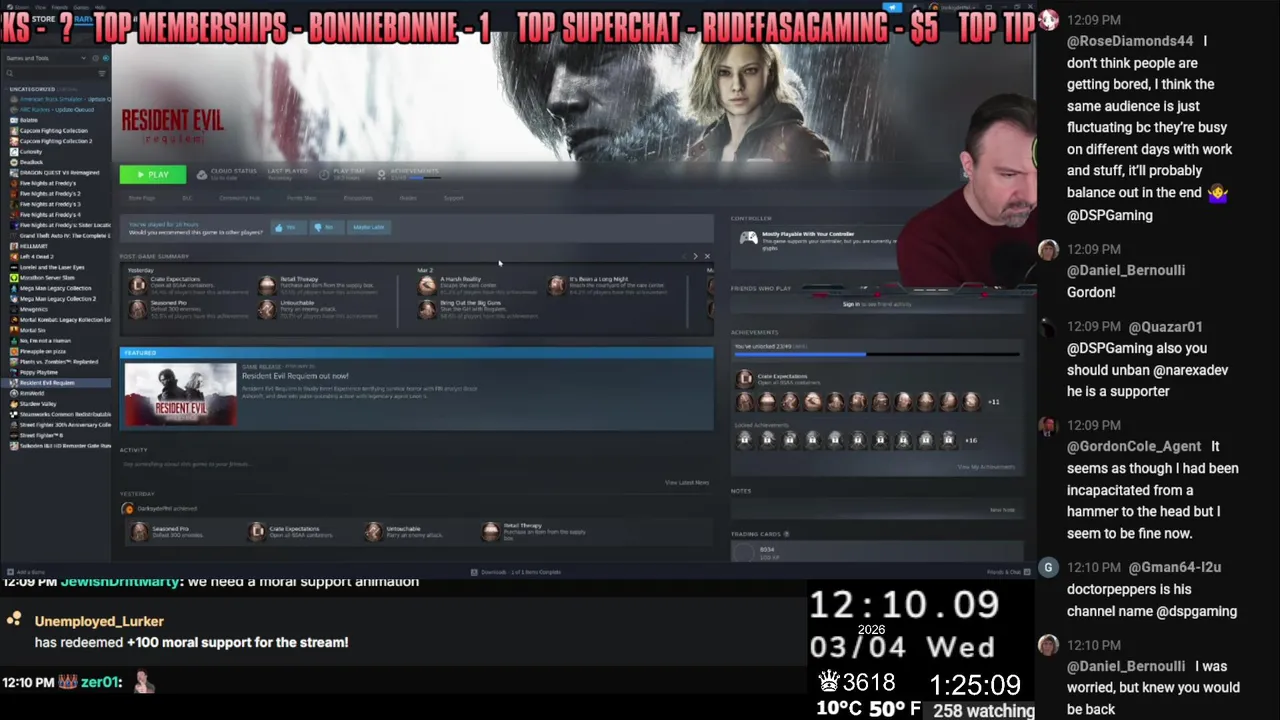The width and height of the screenshot is (1280, 720).
Task: Click the It's Been a Long Night achievement icon
Action: pyautogui.click(x=556, y=285)
